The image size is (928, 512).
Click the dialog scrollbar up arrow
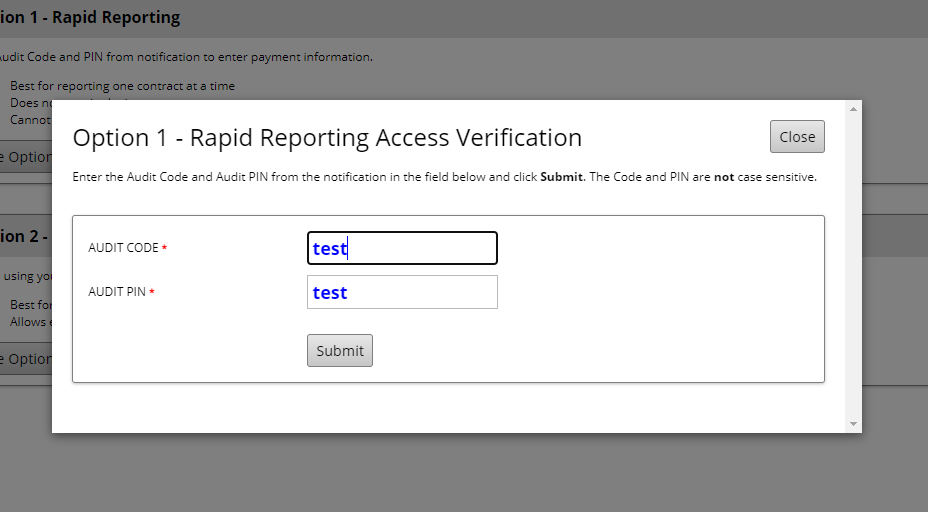coord(853,109)
